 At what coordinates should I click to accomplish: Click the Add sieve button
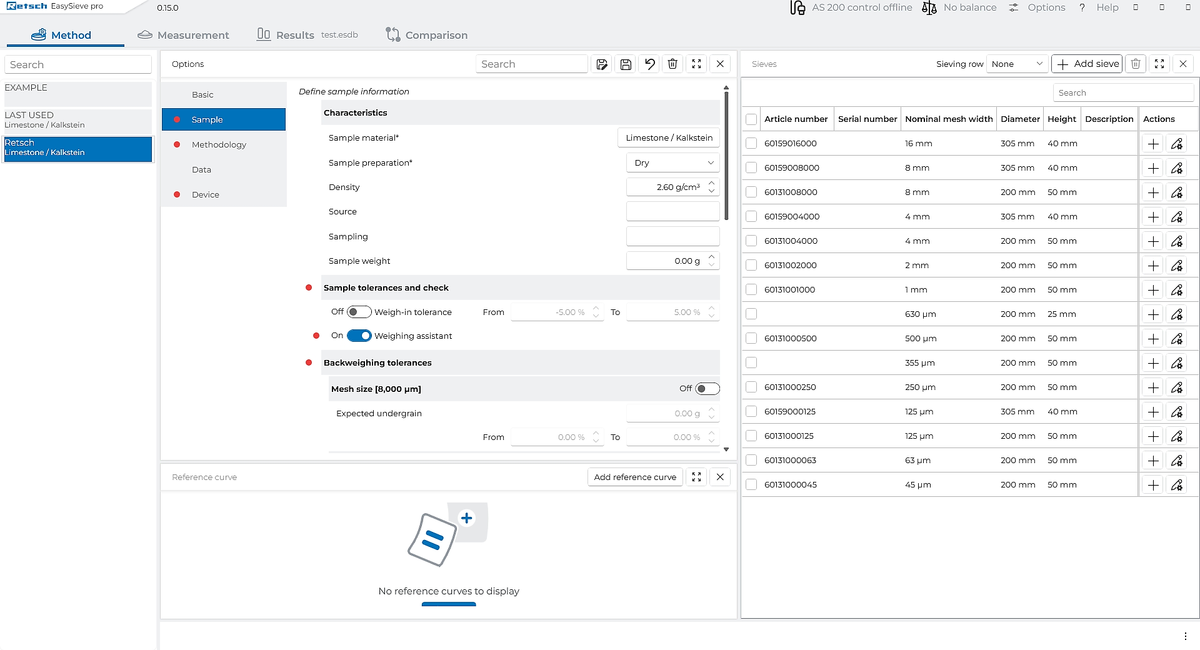[x=1087, y=64]
